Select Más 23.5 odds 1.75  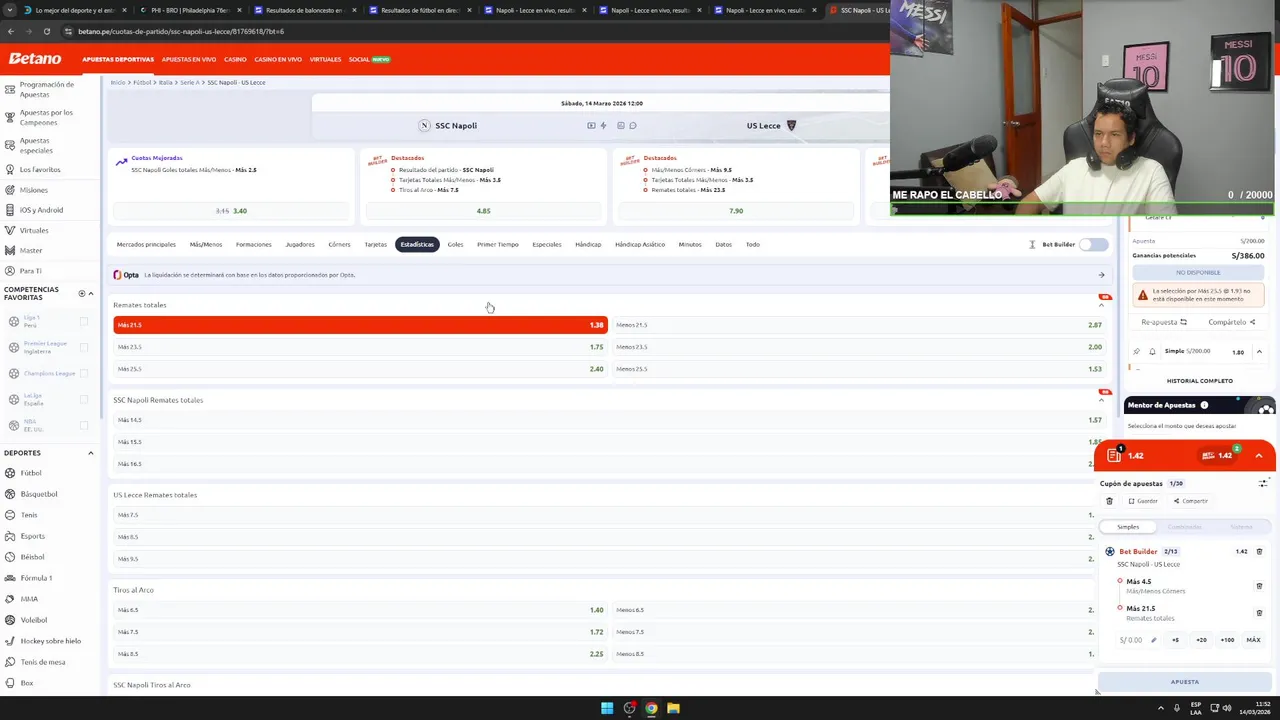[360, 347]
